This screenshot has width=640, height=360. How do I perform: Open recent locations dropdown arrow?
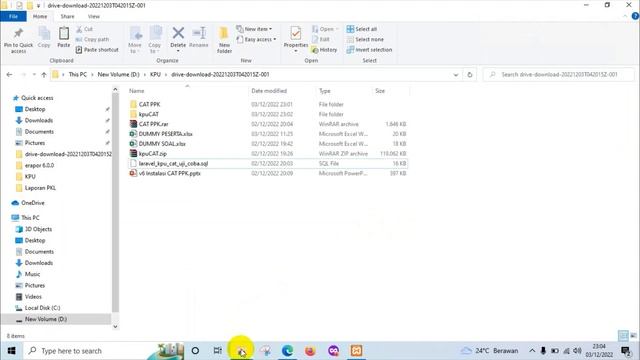[x=34, y=75]
